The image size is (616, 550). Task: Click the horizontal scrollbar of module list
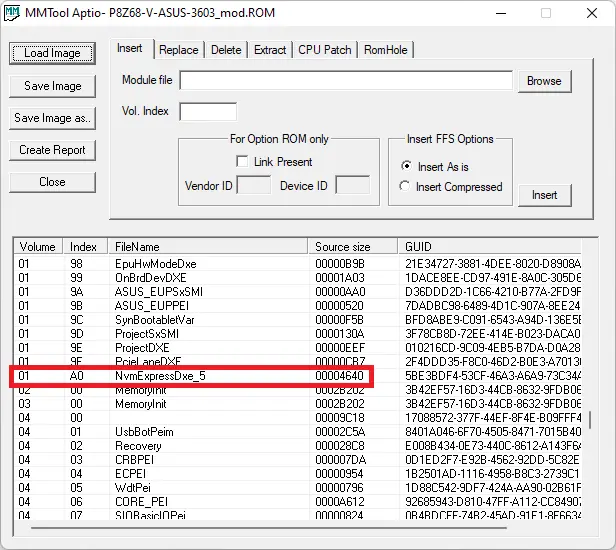(x=269, y=528)
